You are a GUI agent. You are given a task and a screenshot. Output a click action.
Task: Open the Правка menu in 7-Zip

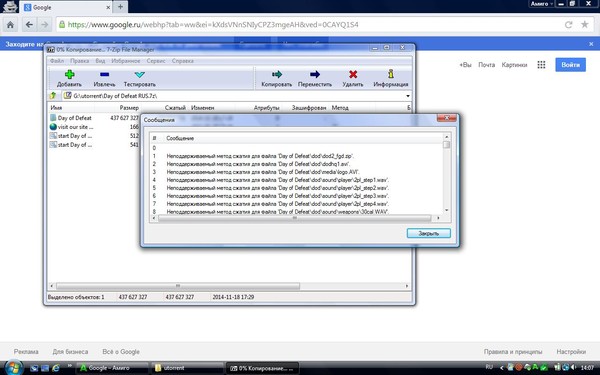click(x=79, y=61)
